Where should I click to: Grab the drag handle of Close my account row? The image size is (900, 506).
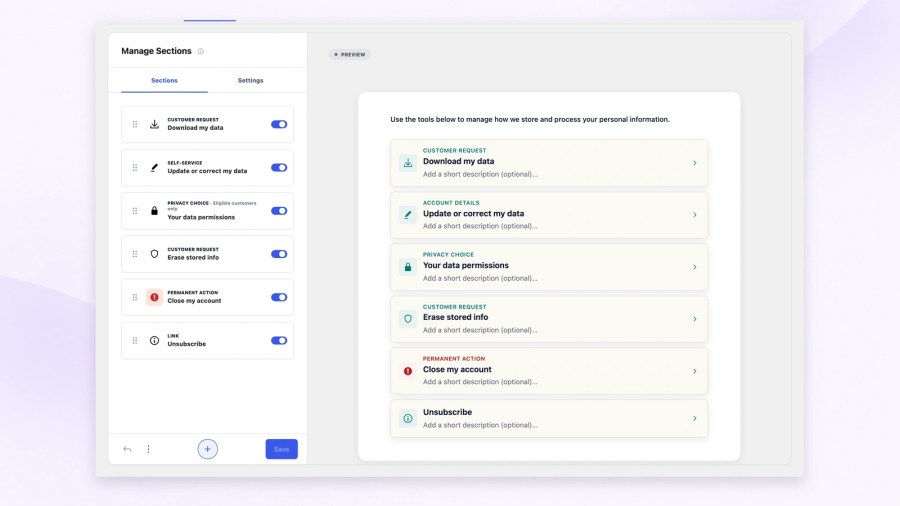click(x=135, y=297)
